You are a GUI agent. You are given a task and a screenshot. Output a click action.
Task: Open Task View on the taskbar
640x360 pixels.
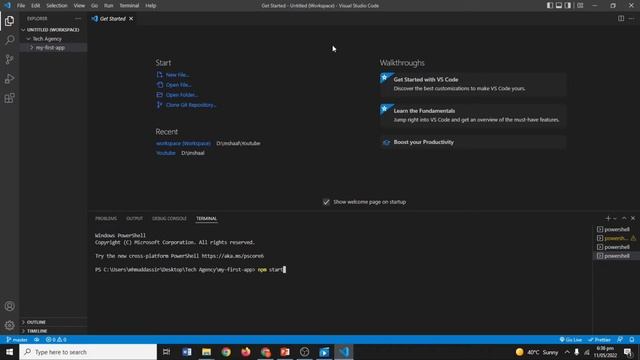(x=166, y=352)
